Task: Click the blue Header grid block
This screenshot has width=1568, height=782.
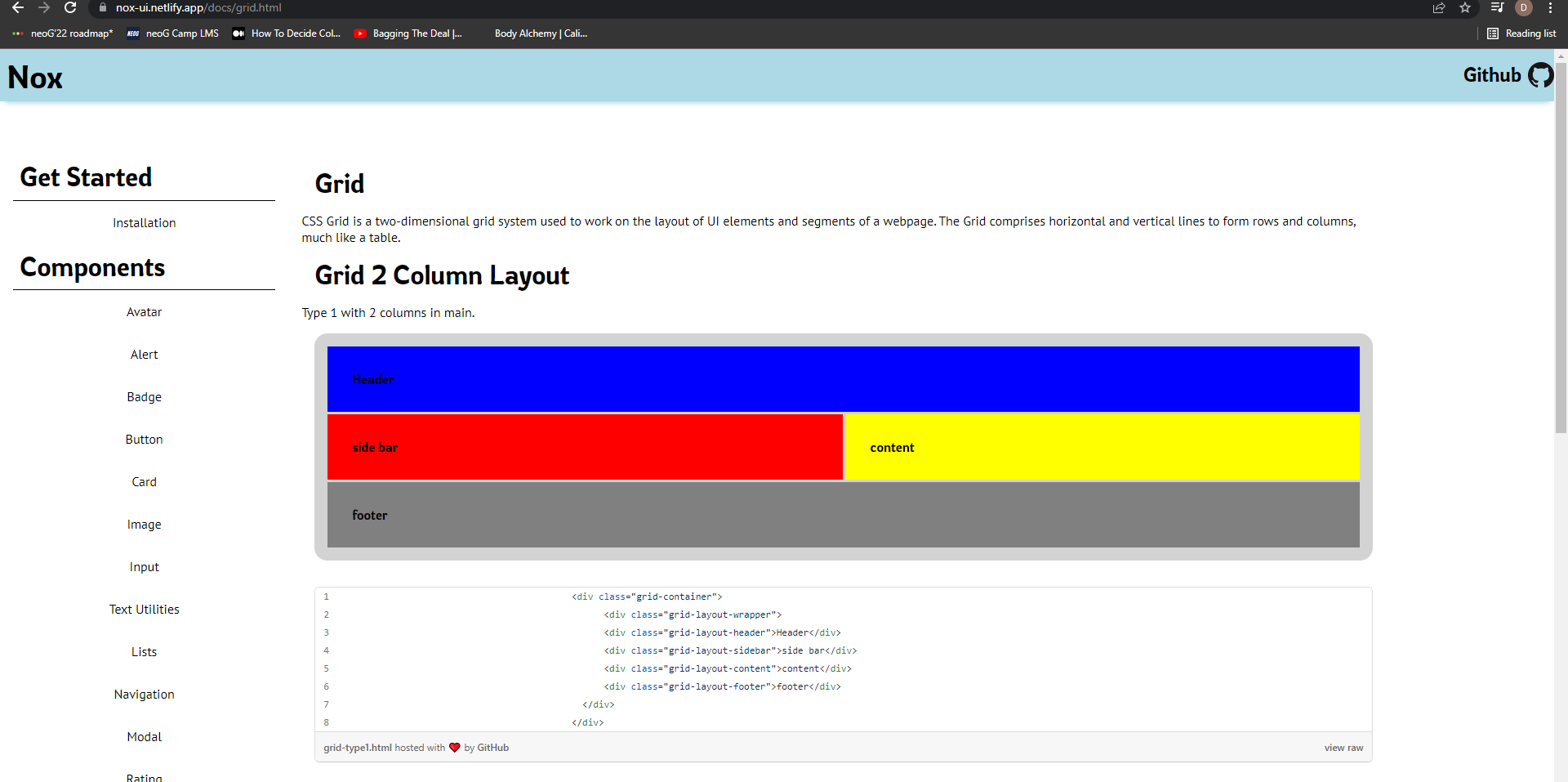Action: [843, 379]
